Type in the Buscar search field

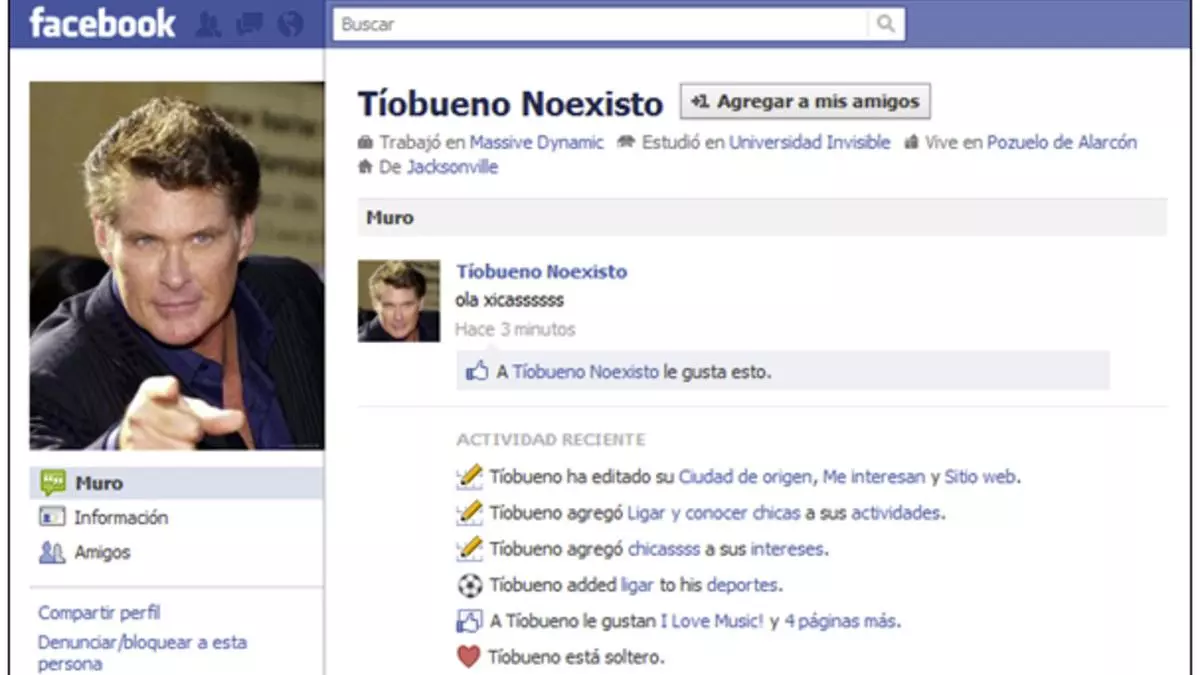pyautogui.click(x=600, y=25)
